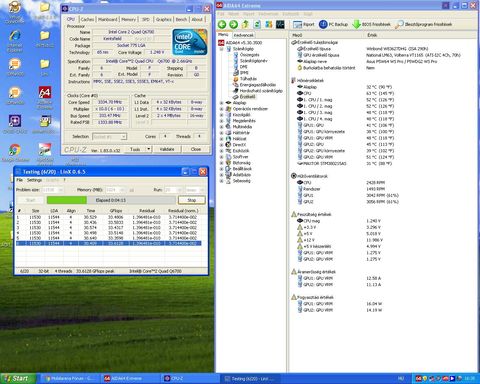Expand the DirectX tree node
Screen dimensions: 480x384
221,145
